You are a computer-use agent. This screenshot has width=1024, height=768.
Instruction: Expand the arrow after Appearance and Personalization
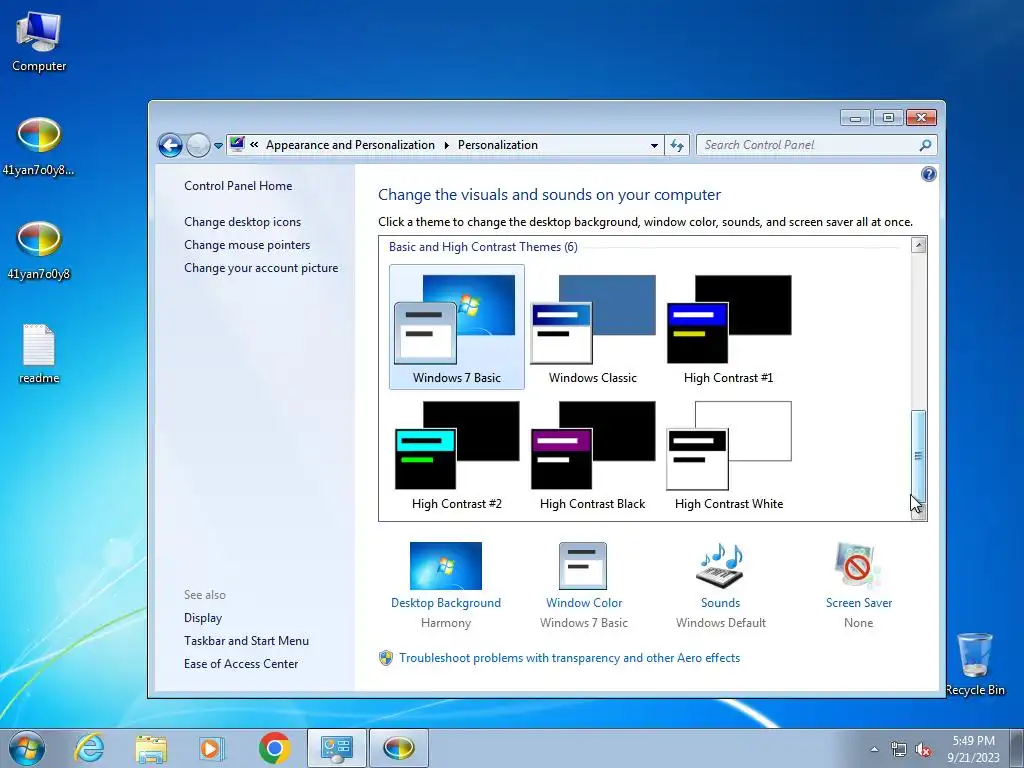tap(447, 145)
